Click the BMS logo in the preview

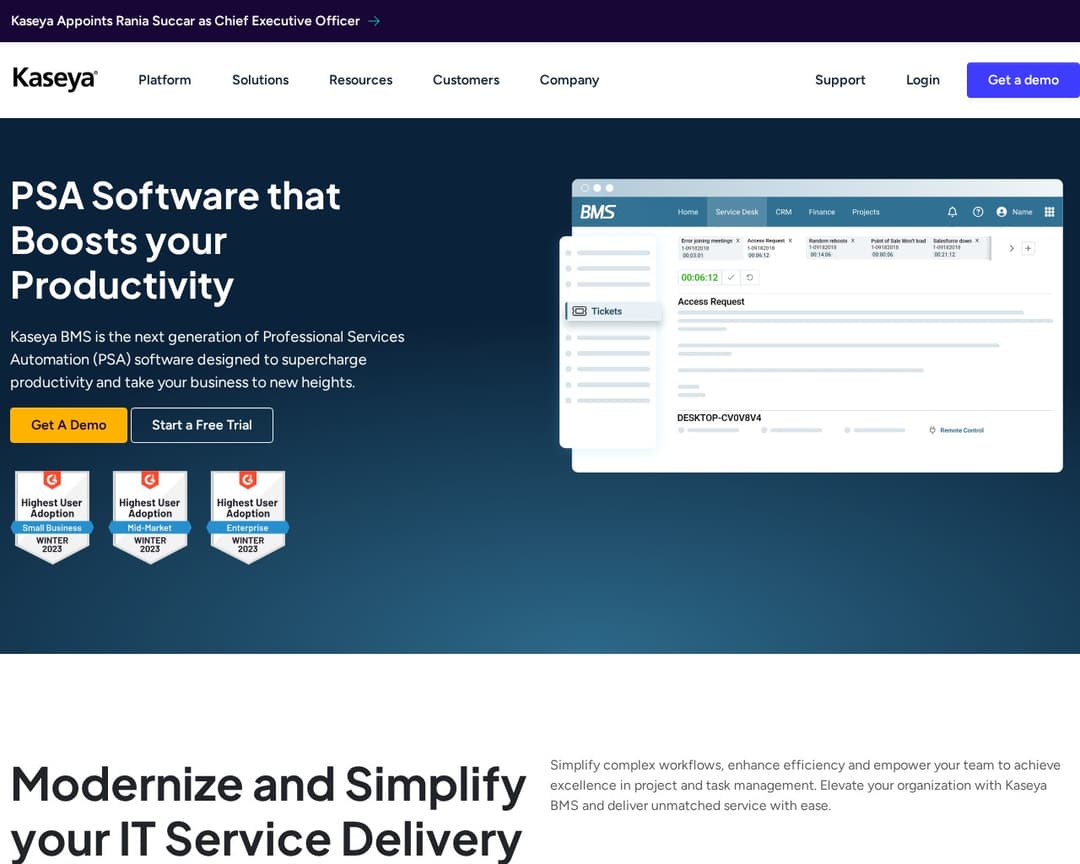[x=597, y=212]
